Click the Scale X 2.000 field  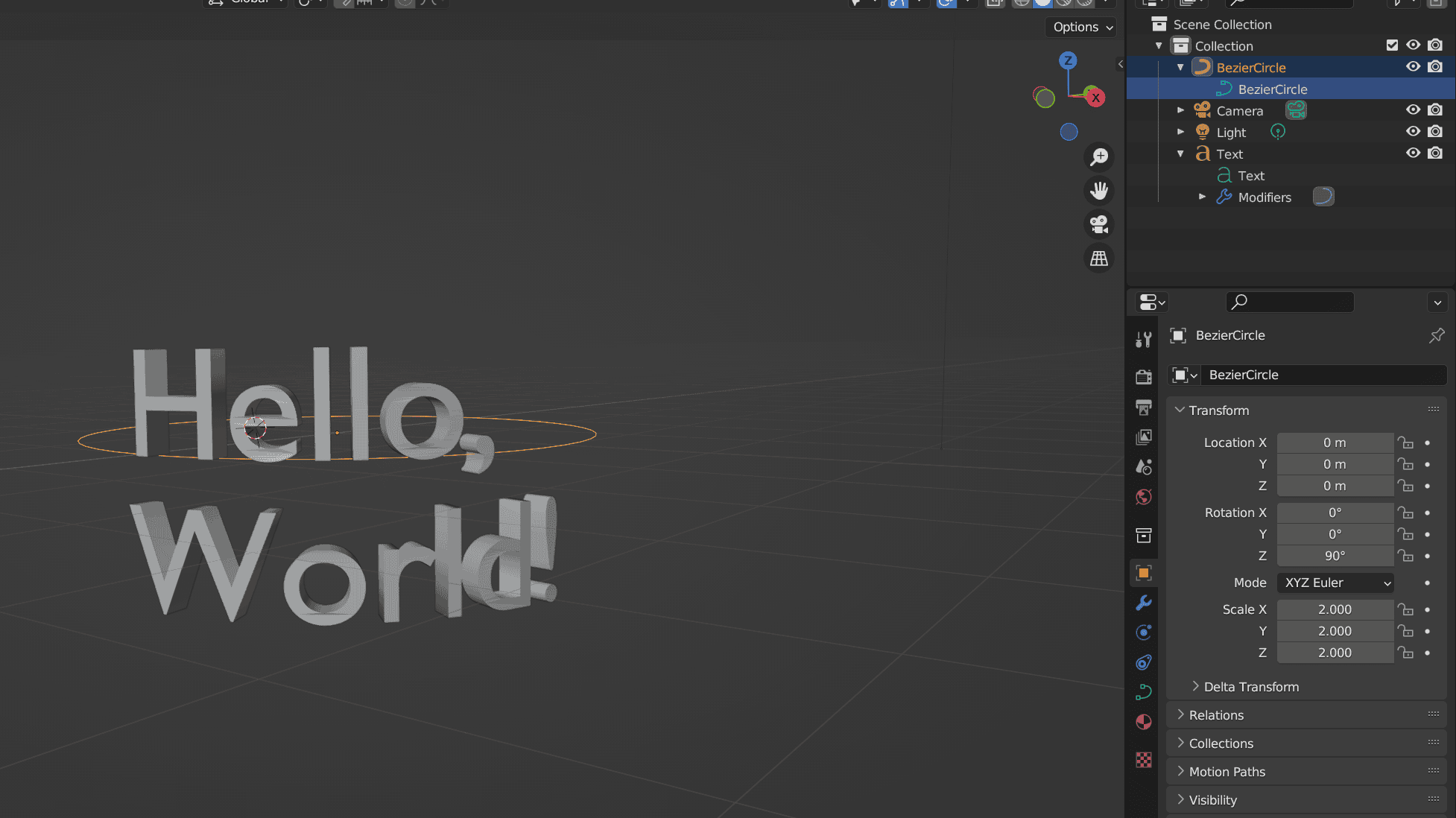tap(1335, 609)
